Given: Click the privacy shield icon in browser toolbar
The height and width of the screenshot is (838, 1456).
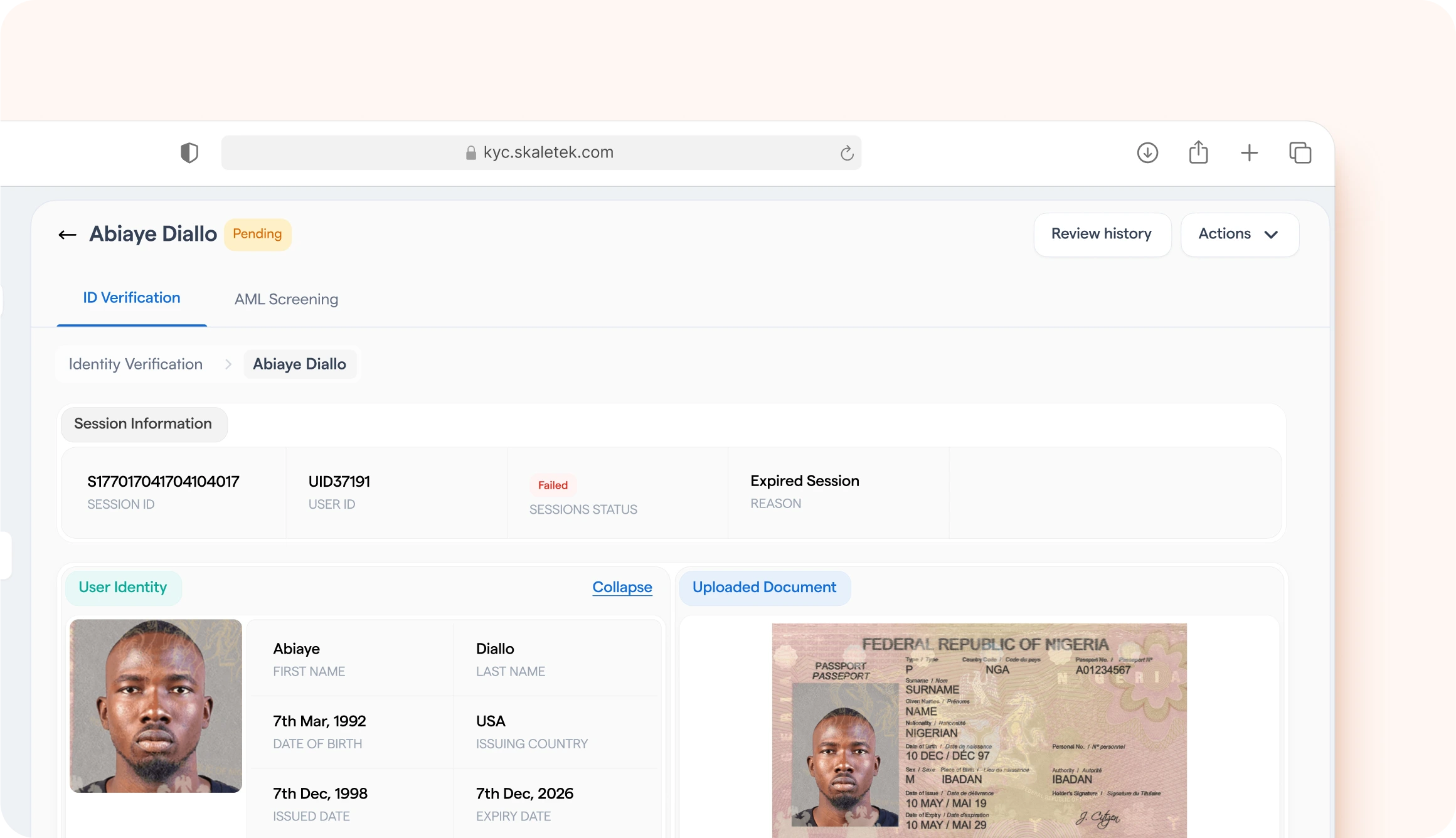Looking at the screenshot, I should [189, 152].
